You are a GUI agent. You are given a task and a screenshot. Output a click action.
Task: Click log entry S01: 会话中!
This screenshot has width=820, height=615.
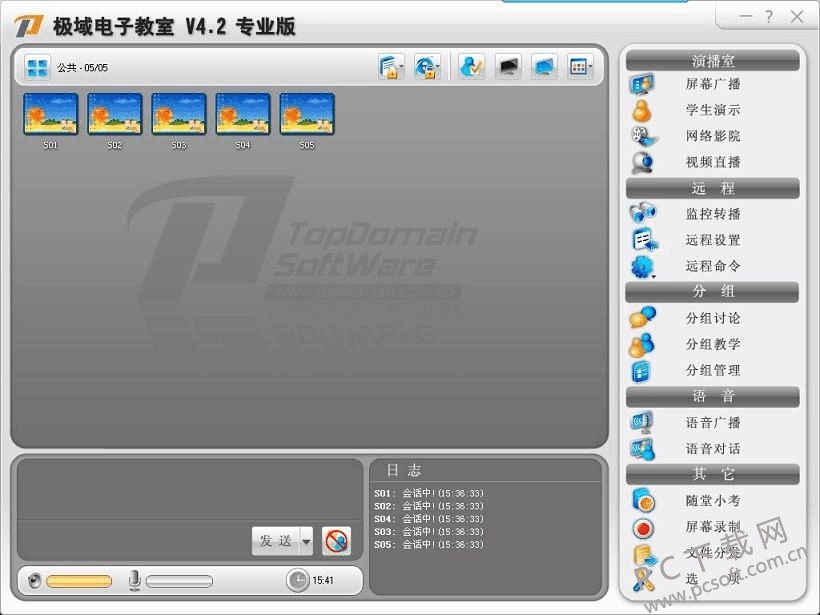coord(429,493)
